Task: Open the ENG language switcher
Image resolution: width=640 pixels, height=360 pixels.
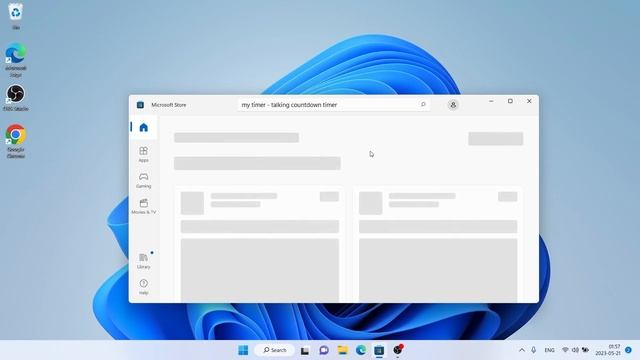Action: pos(549,350)
